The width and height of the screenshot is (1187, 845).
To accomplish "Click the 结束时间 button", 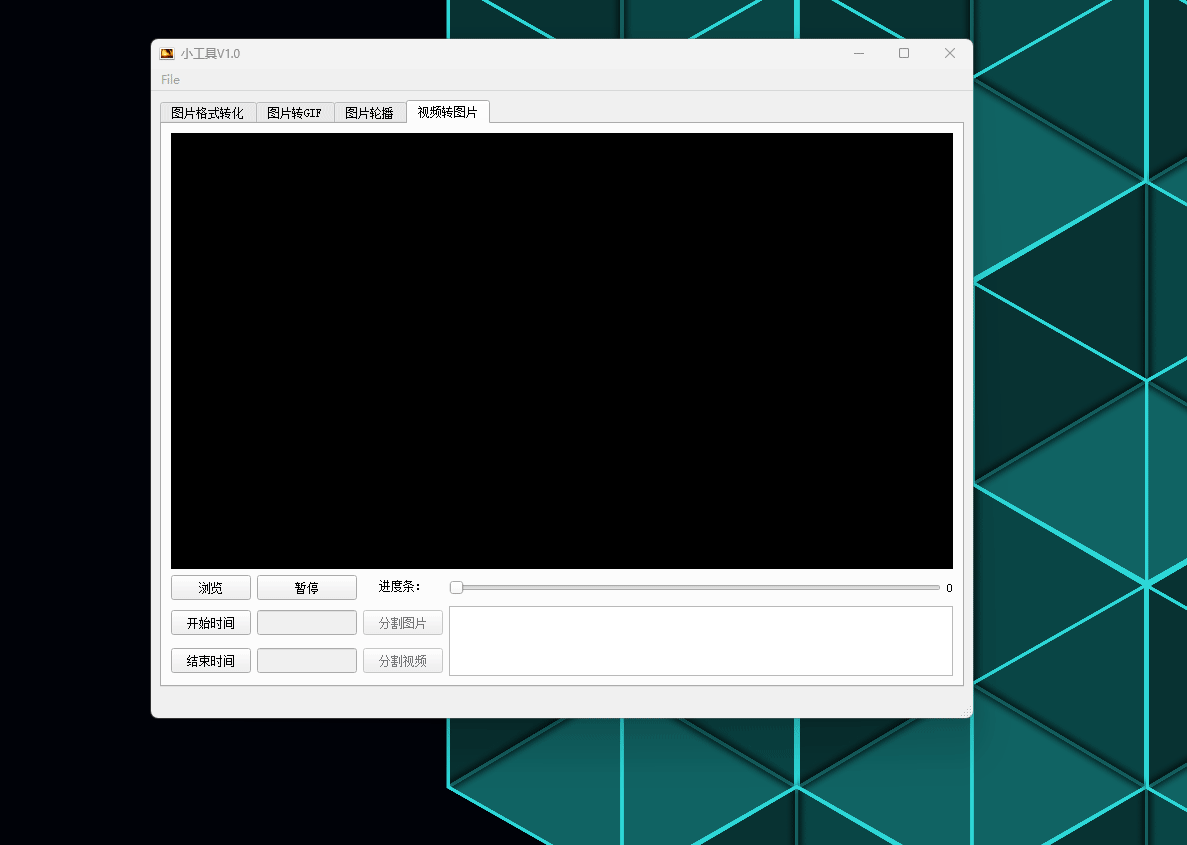I will tap(210, 660).
